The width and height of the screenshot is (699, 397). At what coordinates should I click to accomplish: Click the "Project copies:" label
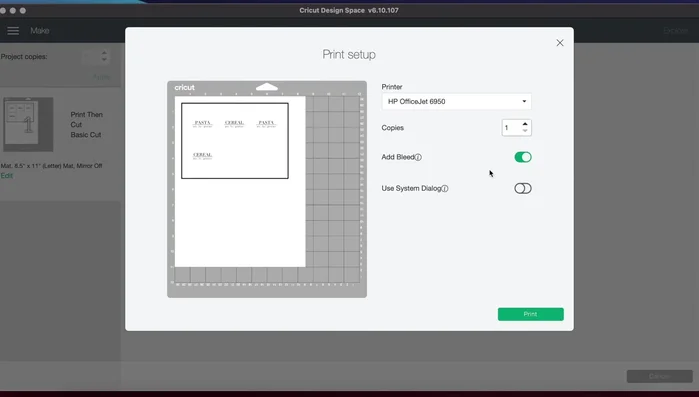coord(24,57)
